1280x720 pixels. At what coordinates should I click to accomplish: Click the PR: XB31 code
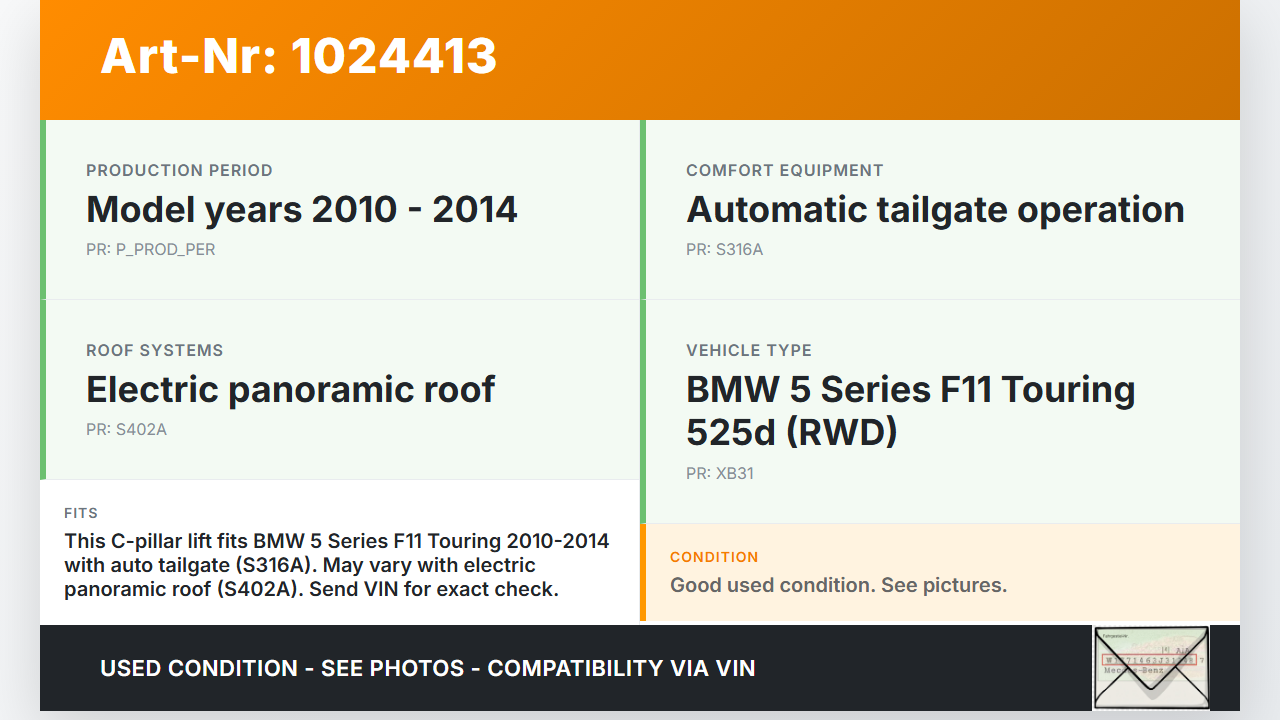[x=719, y=473]
